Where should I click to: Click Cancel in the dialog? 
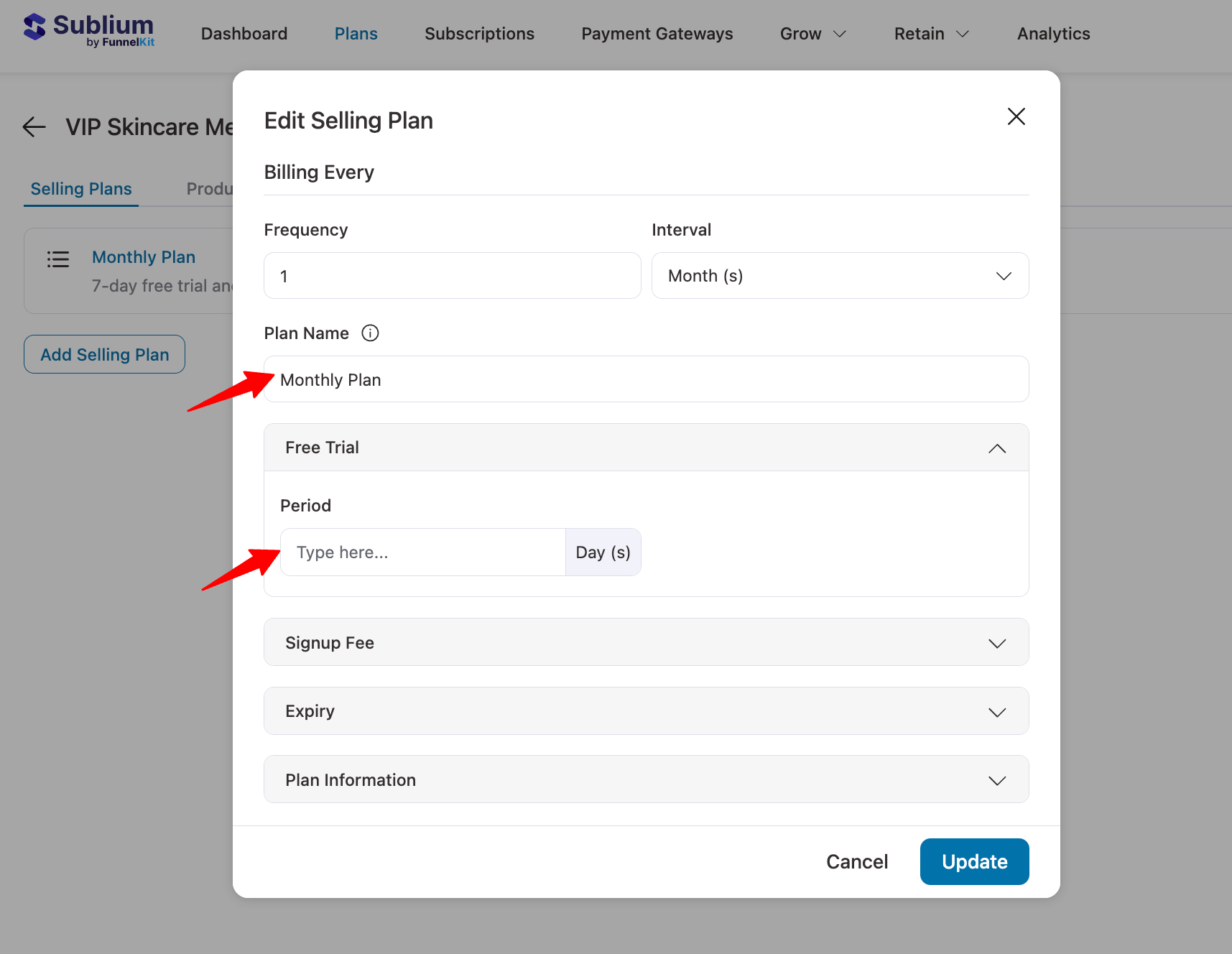(856, 861)
